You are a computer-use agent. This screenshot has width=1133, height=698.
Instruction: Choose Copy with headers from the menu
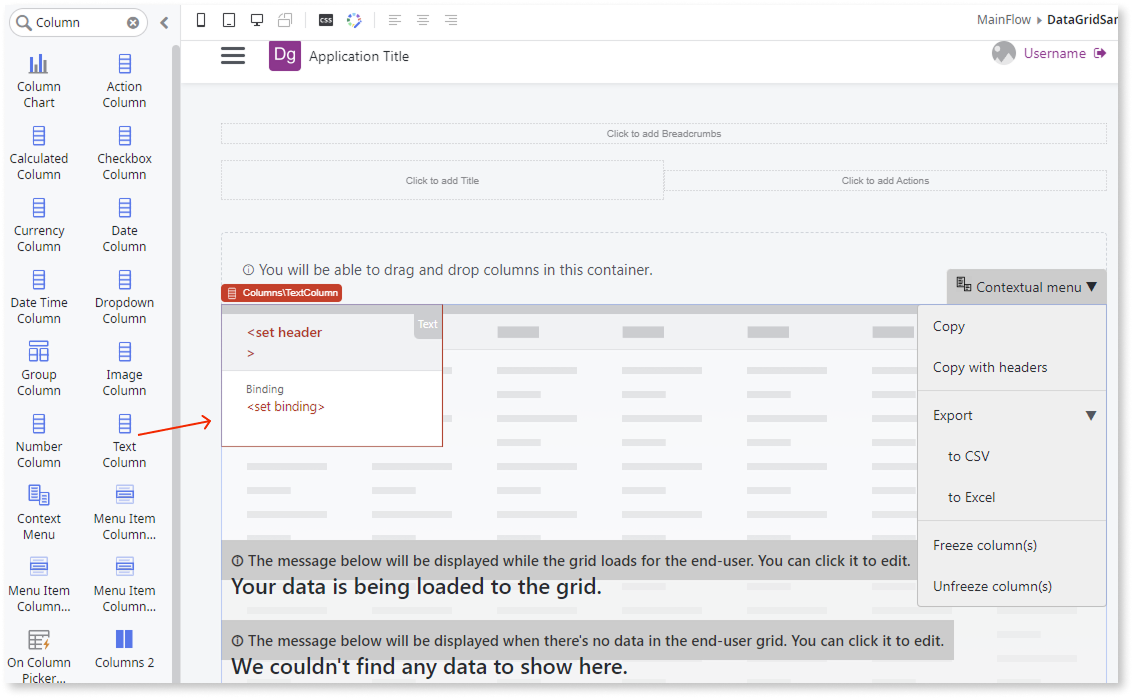(x=992, y=367)
